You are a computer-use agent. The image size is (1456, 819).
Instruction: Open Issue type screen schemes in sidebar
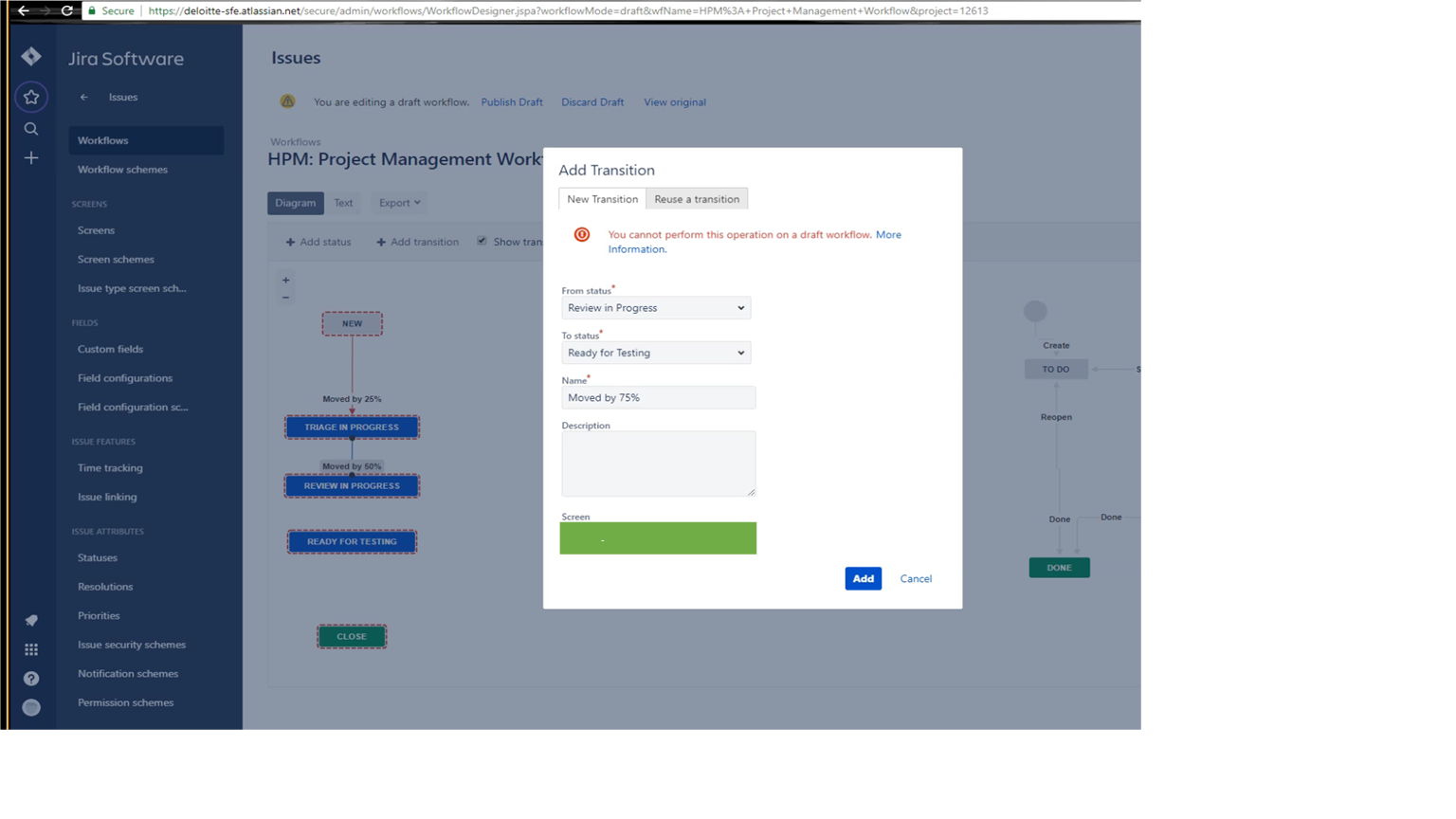point(132,288)
